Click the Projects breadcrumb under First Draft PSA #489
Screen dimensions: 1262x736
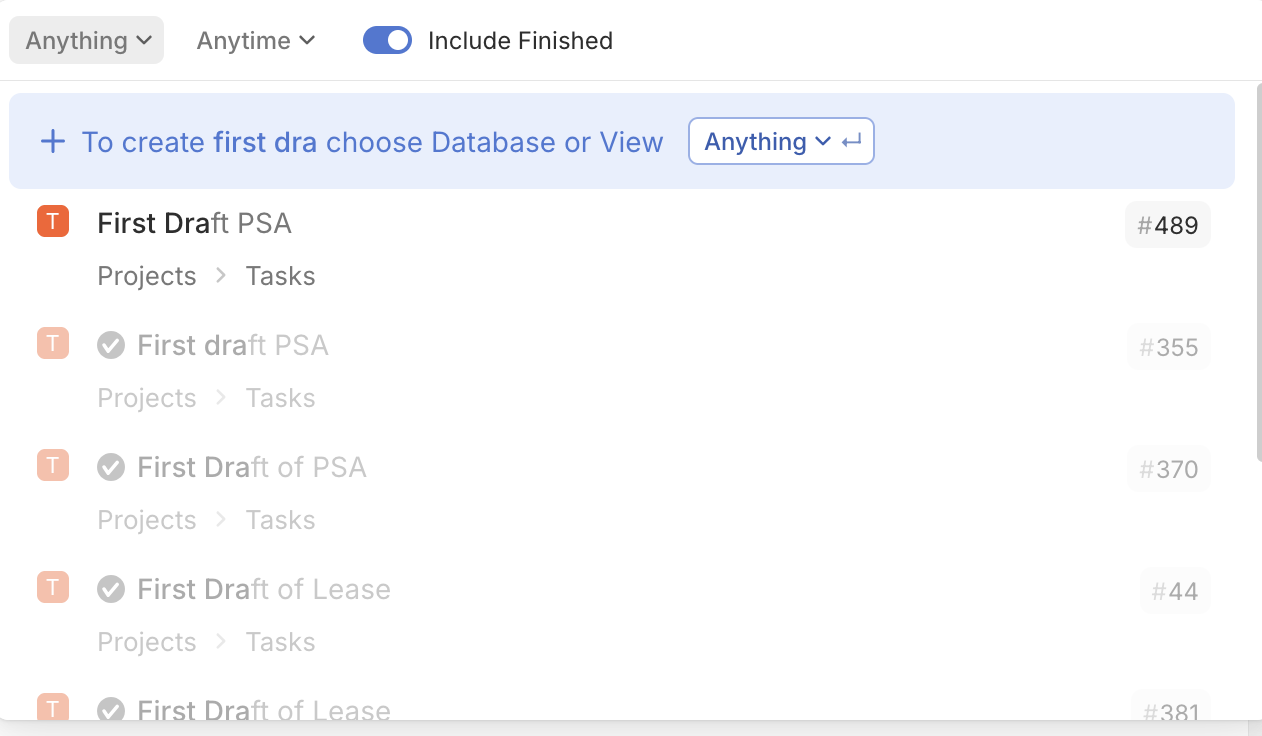147,276
